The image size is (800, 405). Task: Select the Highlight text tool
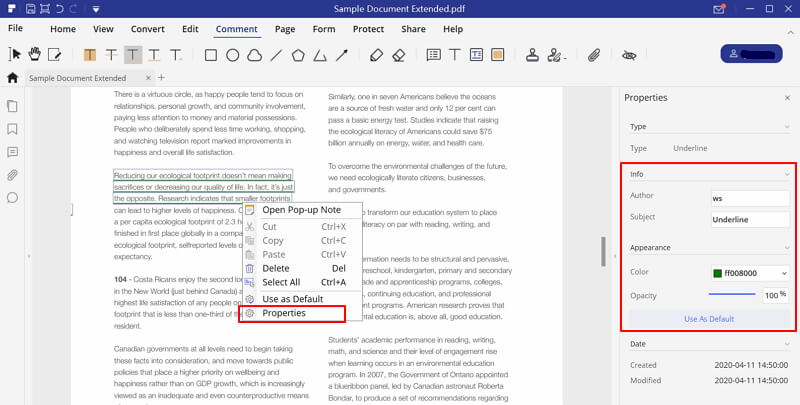(90, 55)
